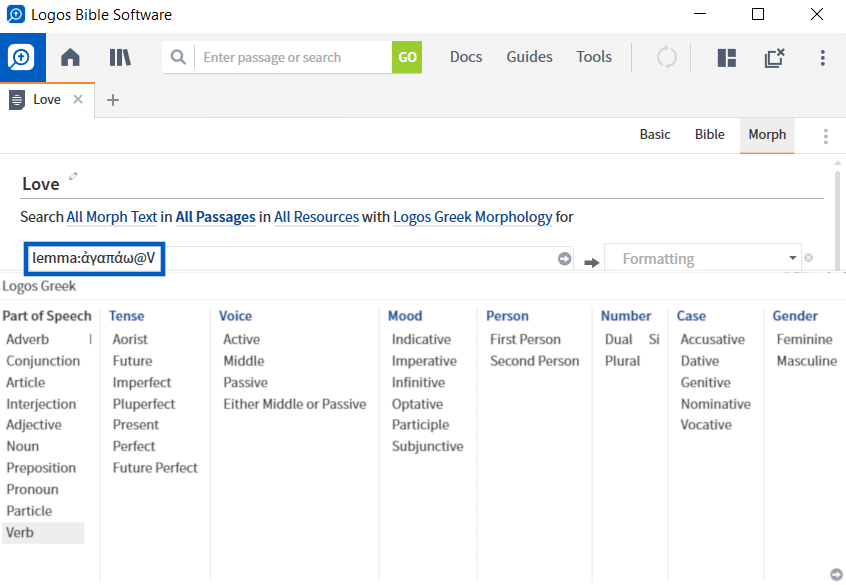This screenshot has height=585, width=846.
Task: Click inside the Enter passage or search bar
Action: point(290,57)
